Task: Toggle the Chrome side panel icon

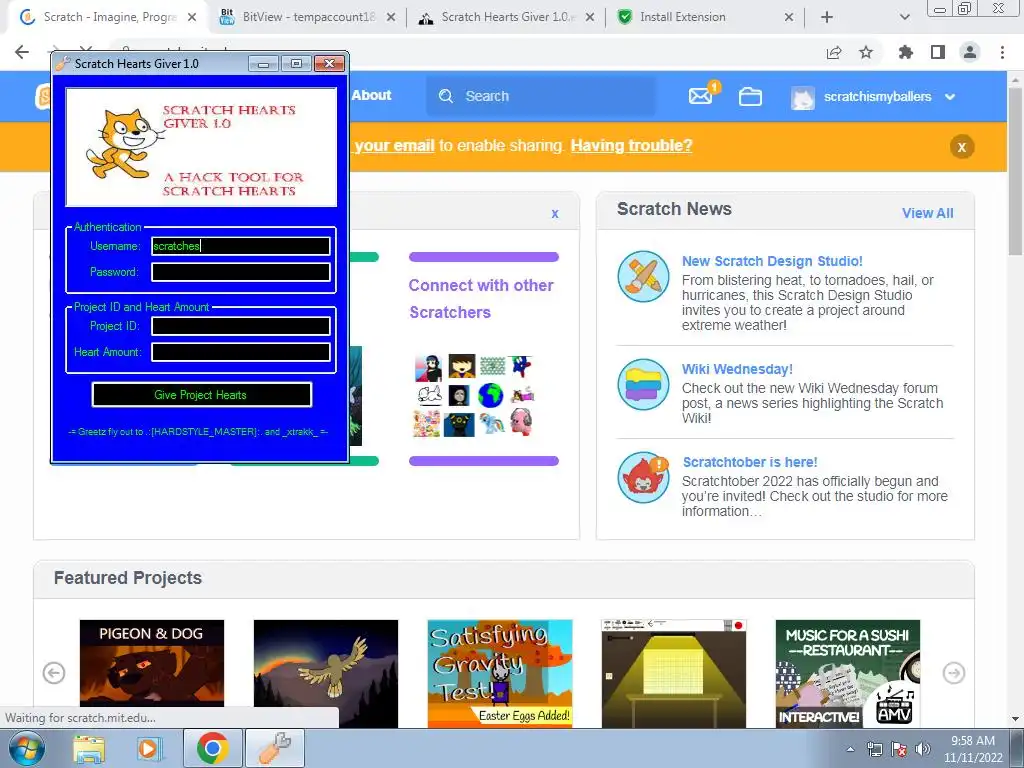Action: pyautogui.click(x=938, y=52)
